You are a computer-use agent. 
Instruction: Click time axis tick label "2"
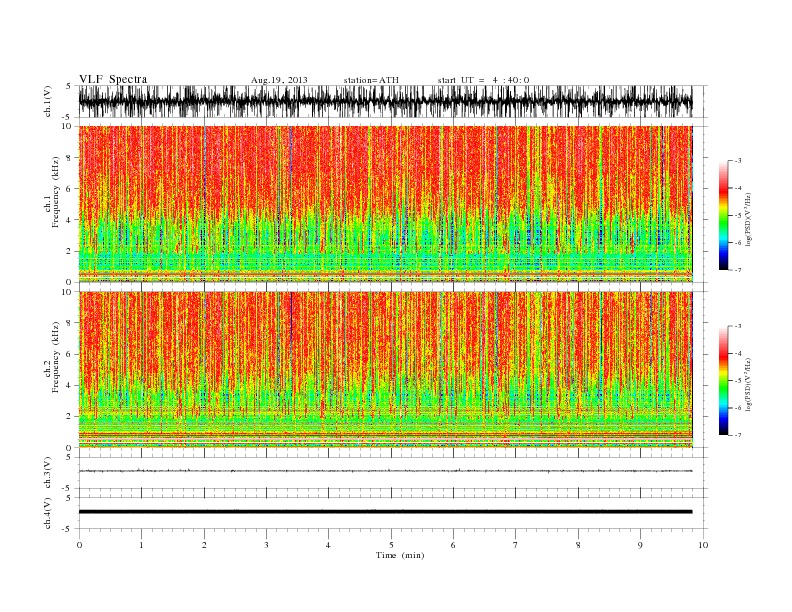click(x=204, y=545)
